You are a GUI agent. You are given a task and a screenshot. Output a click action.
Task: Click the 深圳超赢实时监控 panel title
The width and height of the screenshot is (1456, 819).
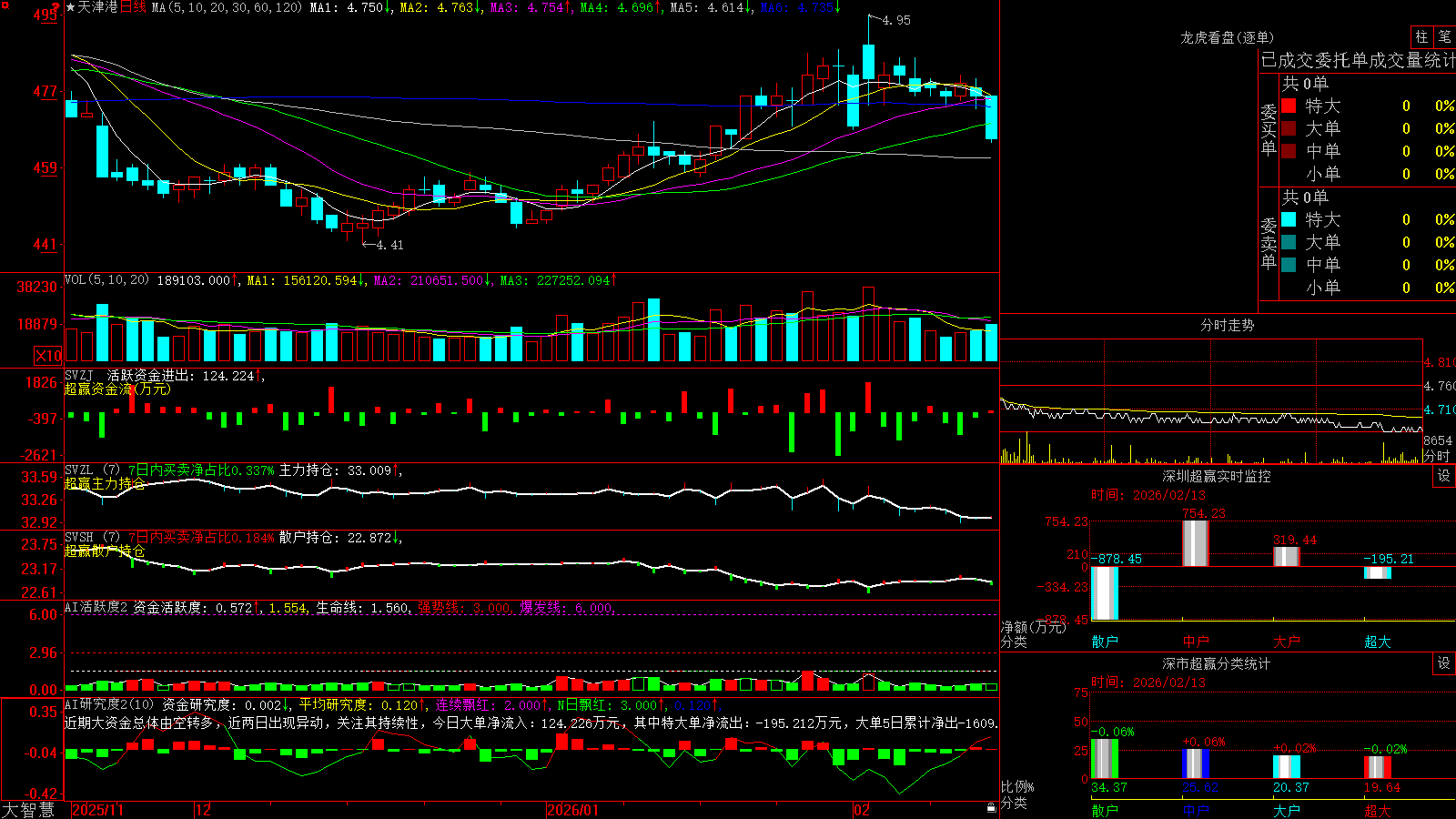tap(1217, 476)
